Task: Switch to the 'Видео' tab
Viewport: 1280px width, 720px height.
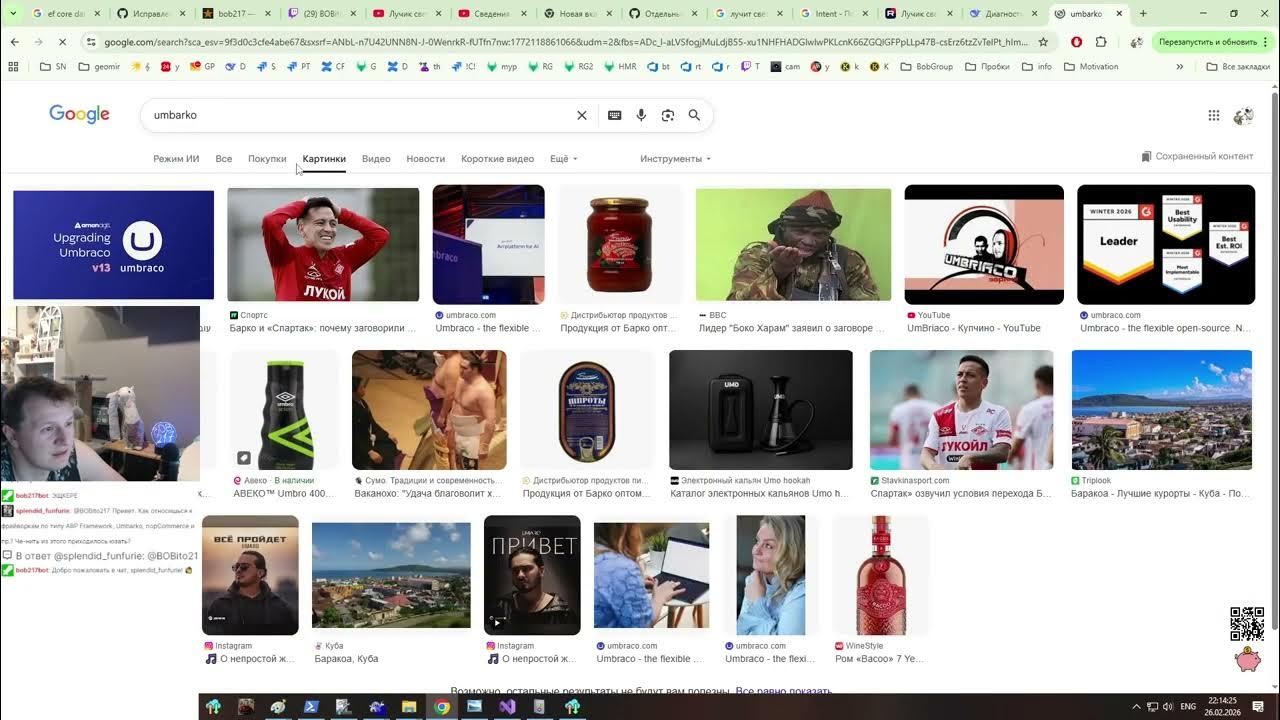Action: click(x=376, y=159)
